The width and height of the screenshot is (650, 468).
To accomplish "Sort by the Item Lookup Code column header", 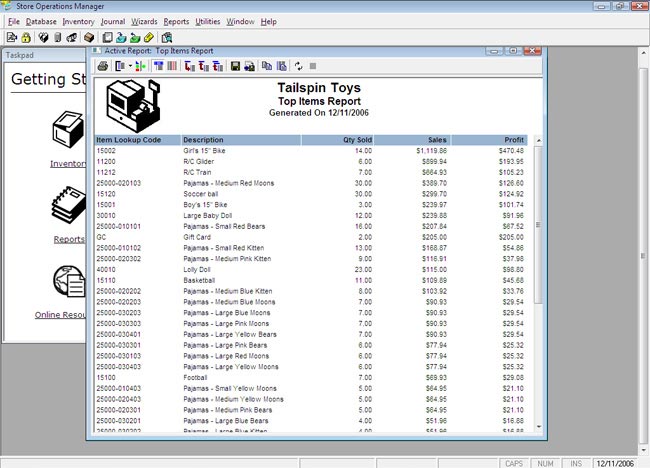I will click(x=138, y=140).
